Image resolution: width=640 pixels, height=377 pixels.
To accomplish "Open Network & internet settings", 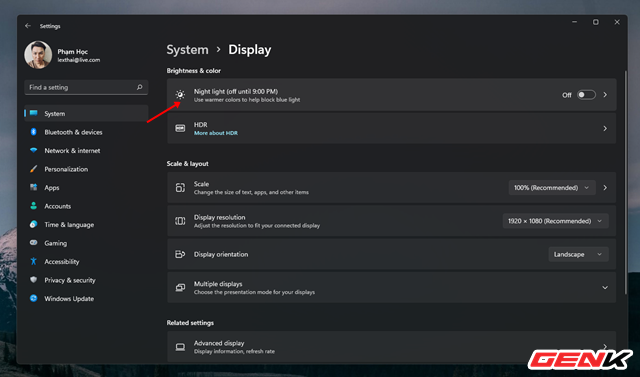I will coord(86,151).
